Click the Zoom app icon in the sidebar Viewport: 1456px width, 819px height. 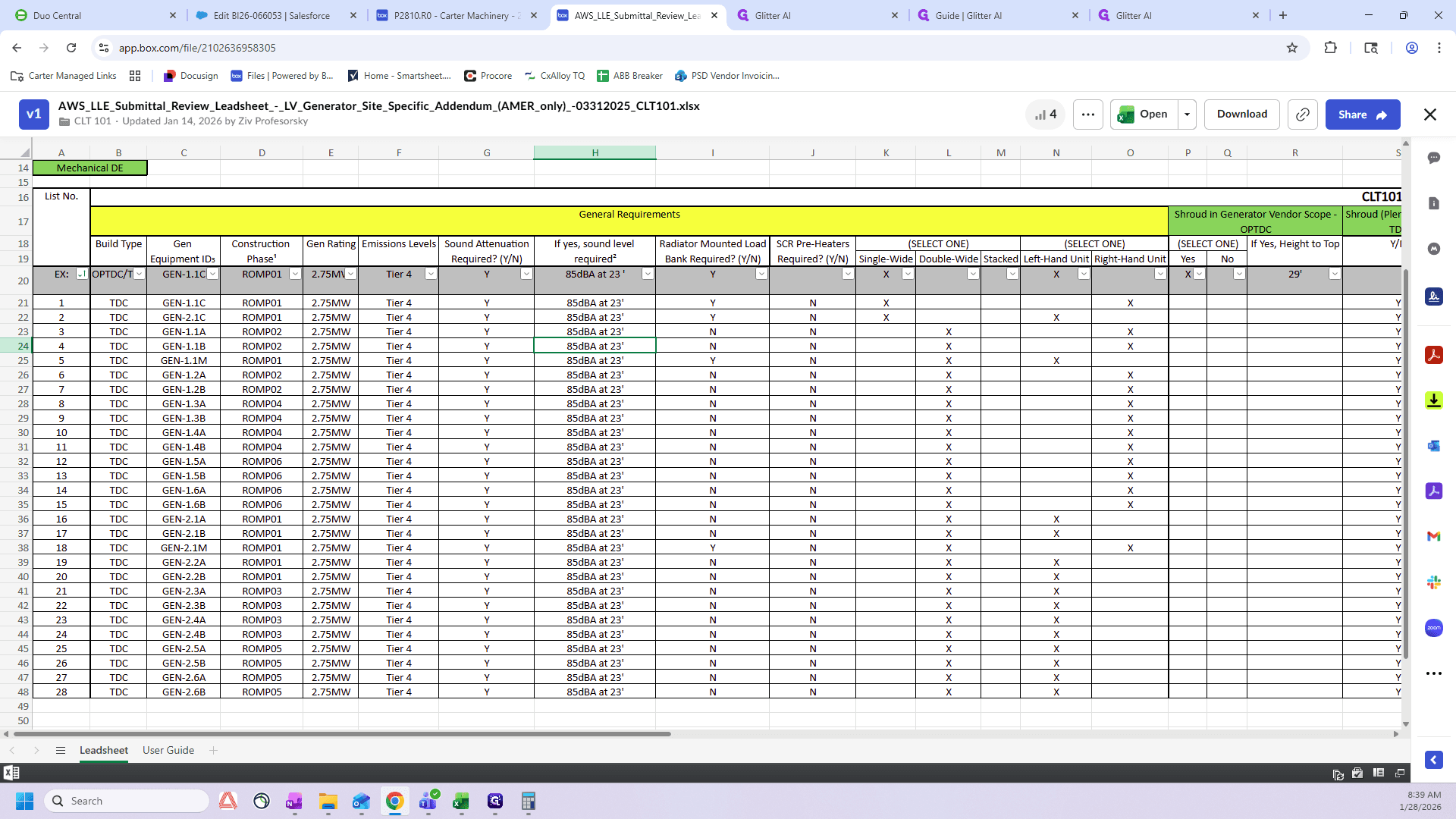pos(1433,628)
